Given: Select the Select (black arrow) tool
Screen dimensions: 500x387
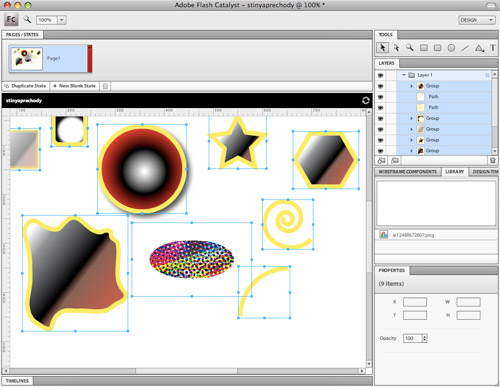Looking at the screenshot, I should click(383, 48).
